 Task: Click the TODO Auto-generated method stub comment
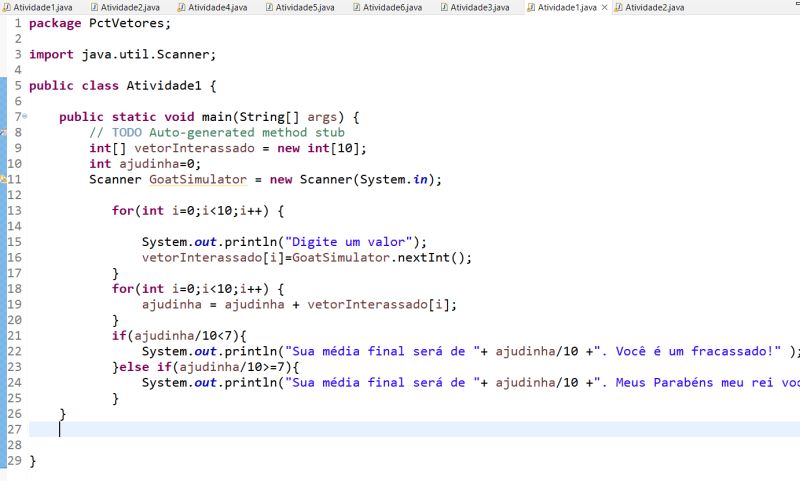click(x=217, y=133)
